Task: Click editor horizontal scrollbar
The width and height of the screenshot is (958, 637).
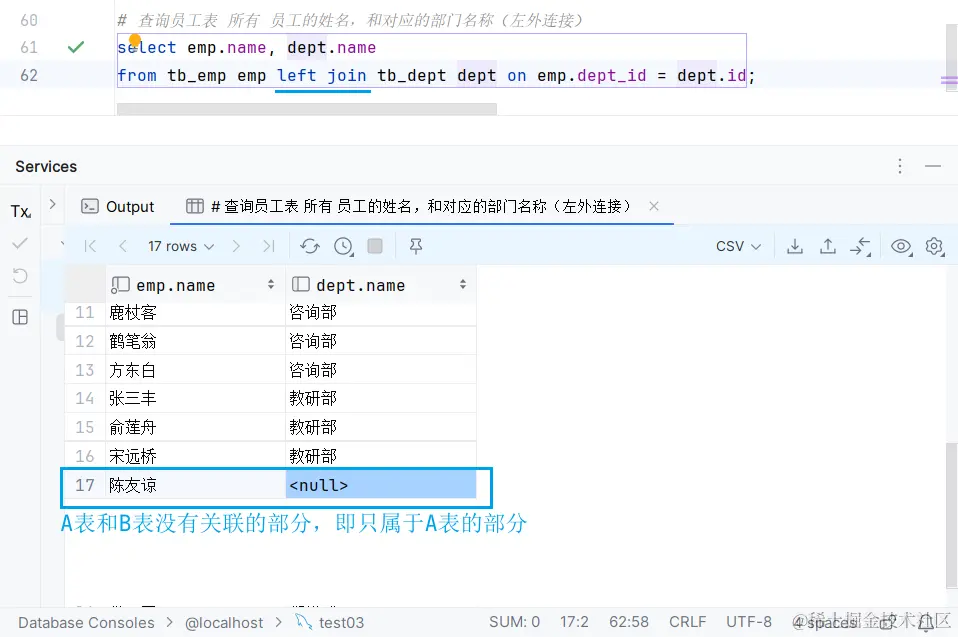Action: [307, 109]
